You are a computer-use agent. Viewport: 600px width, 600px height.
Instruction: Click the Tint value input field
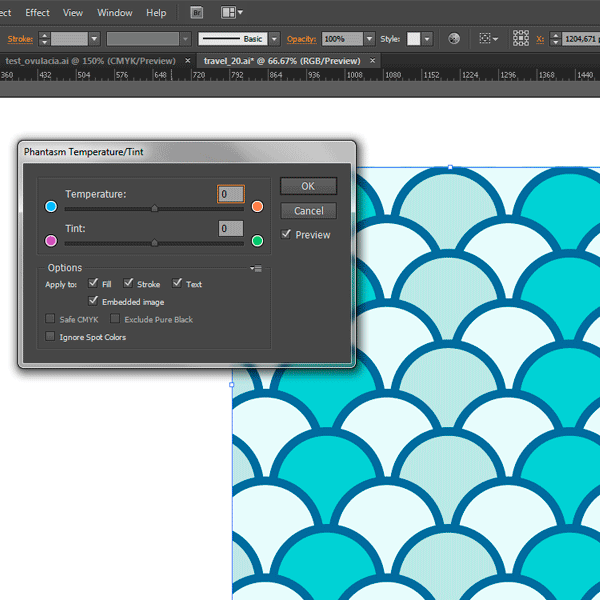[231, 228]
